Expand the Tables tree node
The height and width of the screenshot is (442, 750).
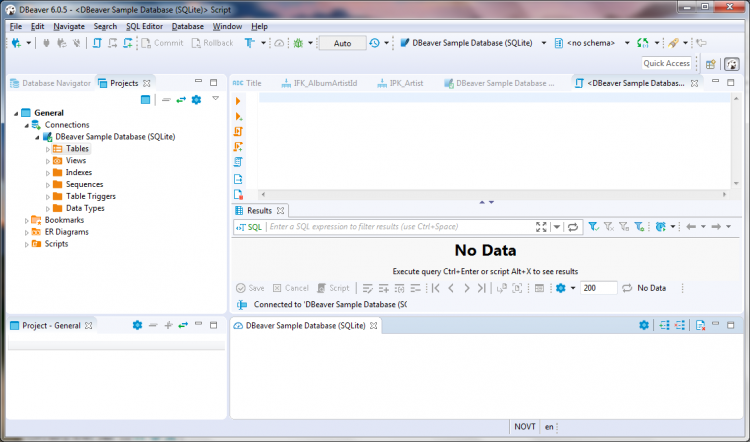[x=48, y=149]
